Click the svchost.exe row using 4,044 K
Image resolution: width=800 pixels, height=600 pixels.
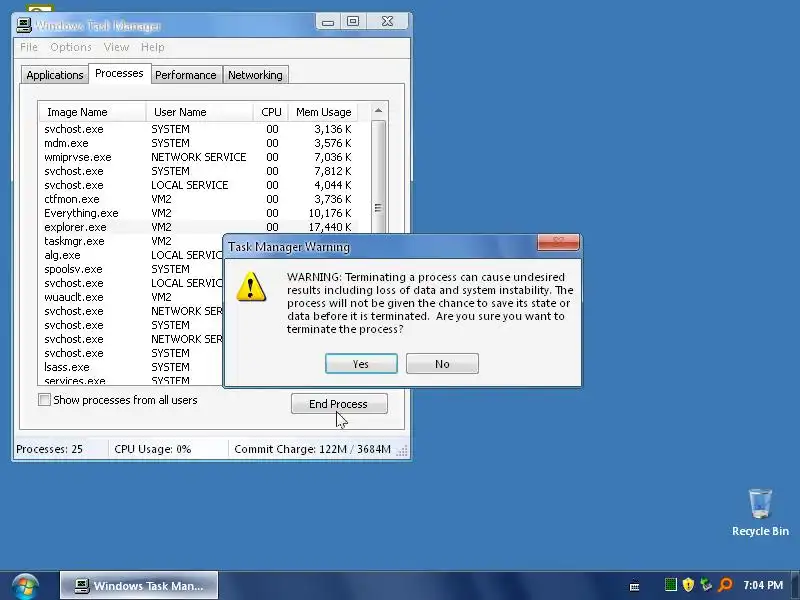[x=198, y=185]
